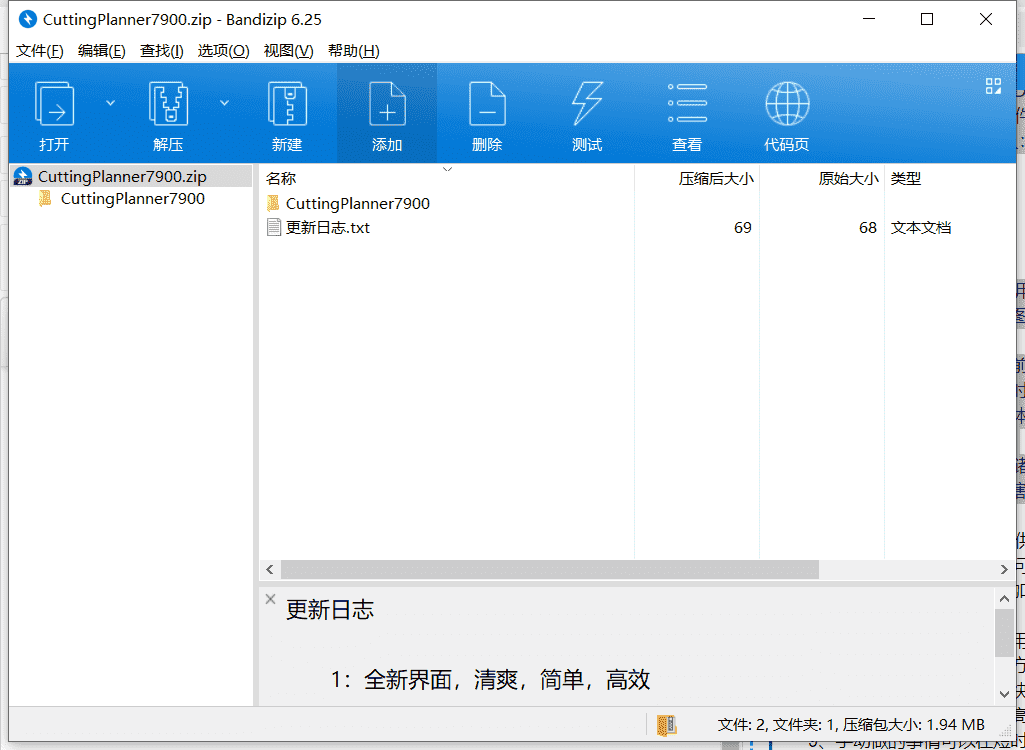Click the preview line 1：全新界面，清爽，简单，高效
The height and width of the screenshot is (750, 1025).
click(490, 680)
